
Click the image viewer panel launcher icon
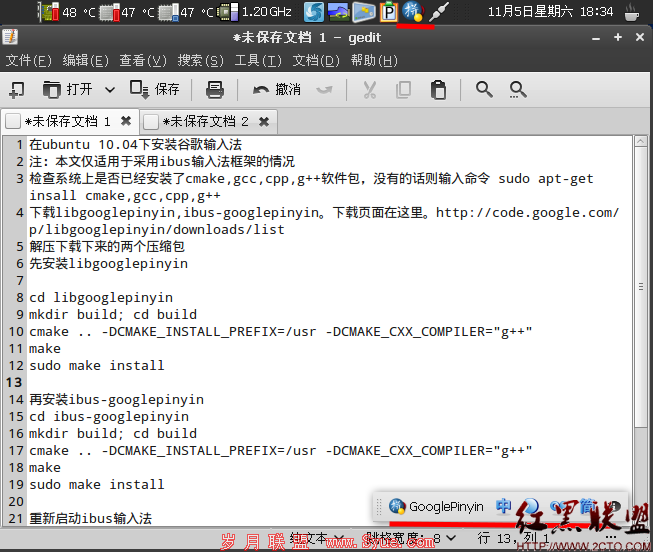[x=364, y=12]
